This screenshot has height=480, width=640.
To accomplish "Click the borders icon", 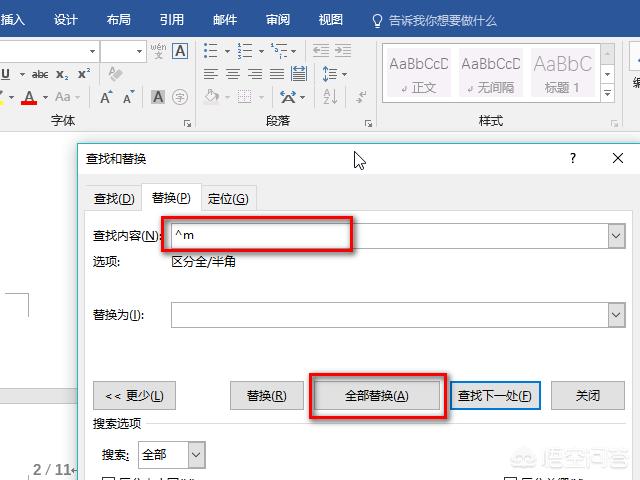I will tap(244, 97).
